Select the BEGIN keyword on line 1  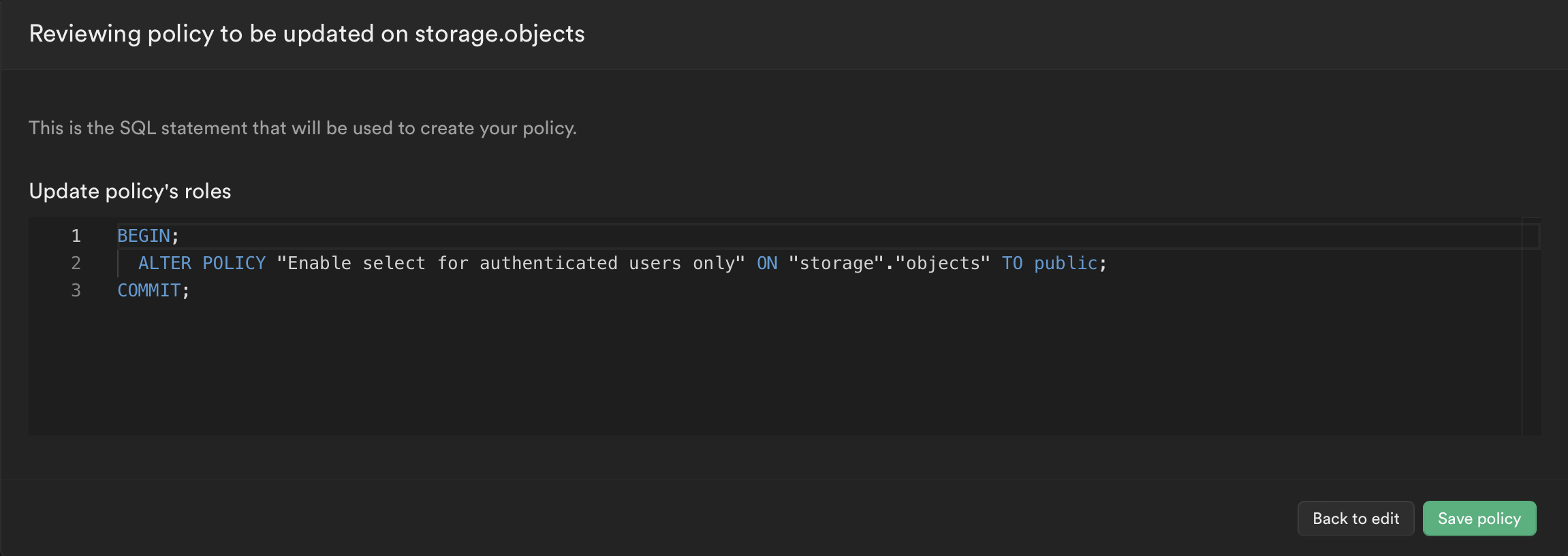pyautogui.click(x=144, y=236)
